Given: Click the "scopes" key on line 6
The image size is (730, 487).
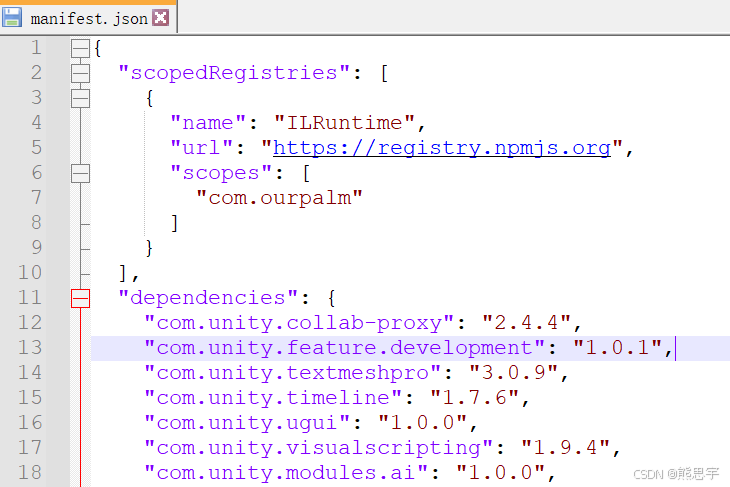Looking at the screenshot, I should (221, 173).
